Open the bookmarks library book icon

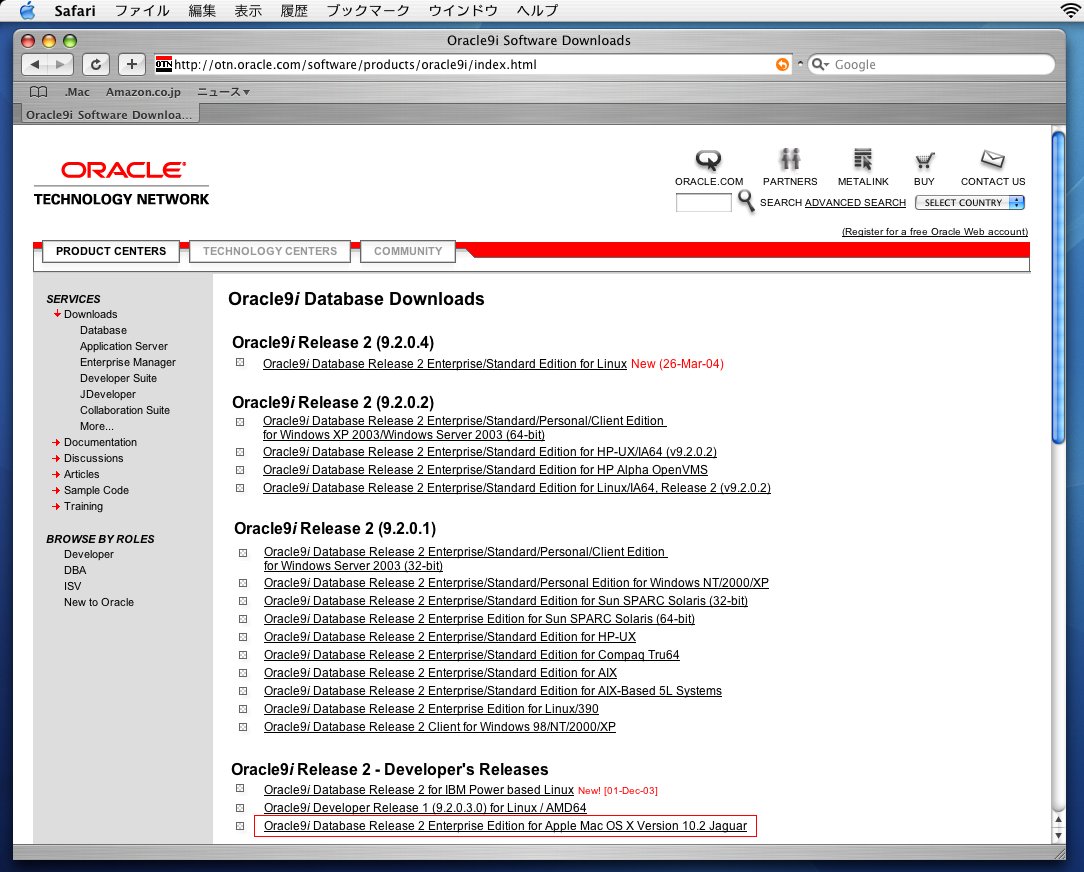[38, 92]
